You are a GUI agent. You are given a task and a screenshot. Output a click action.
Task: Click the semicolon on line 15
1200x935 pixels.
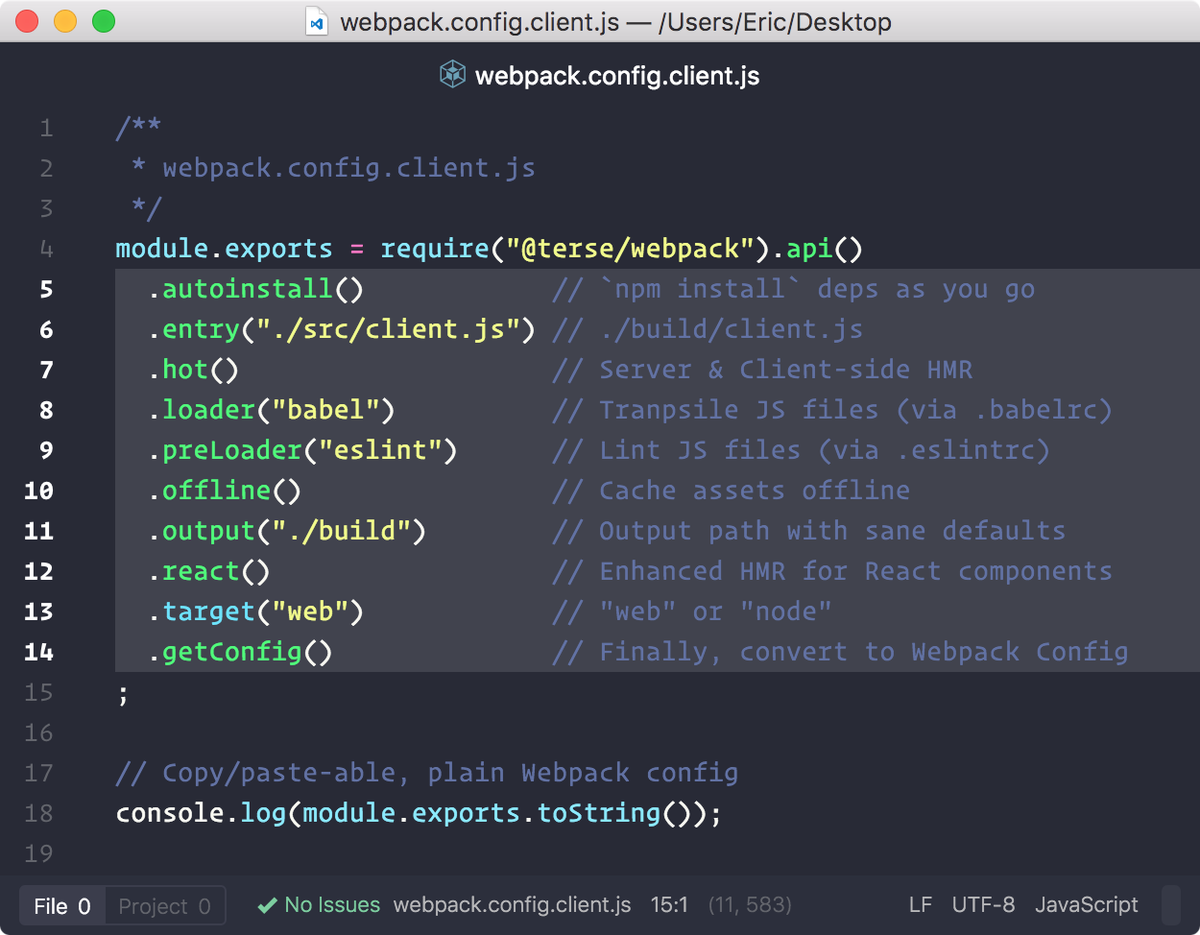(x=123, y=695)
